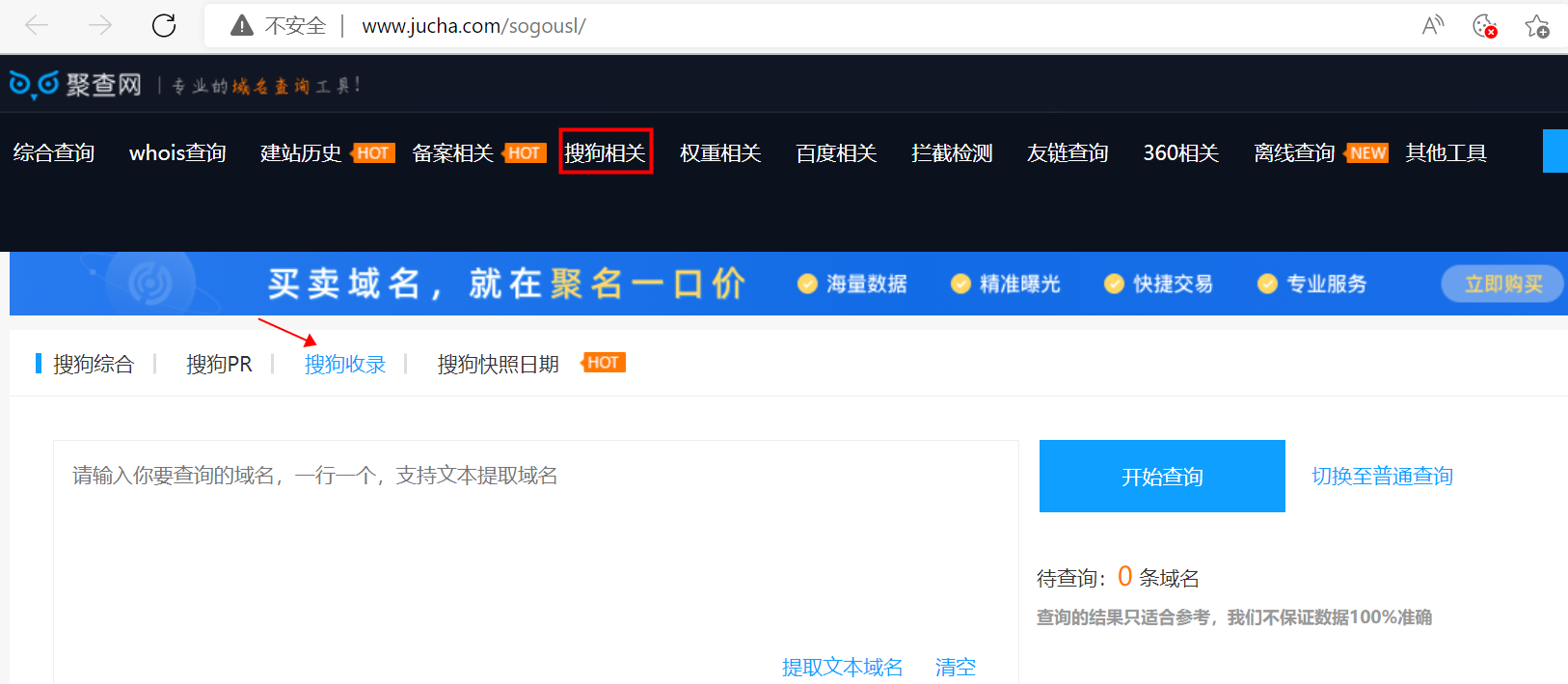Click the 专业的域名查询工具 slogan
Viewport: 1568px width, 684px height.
(266, 86)
